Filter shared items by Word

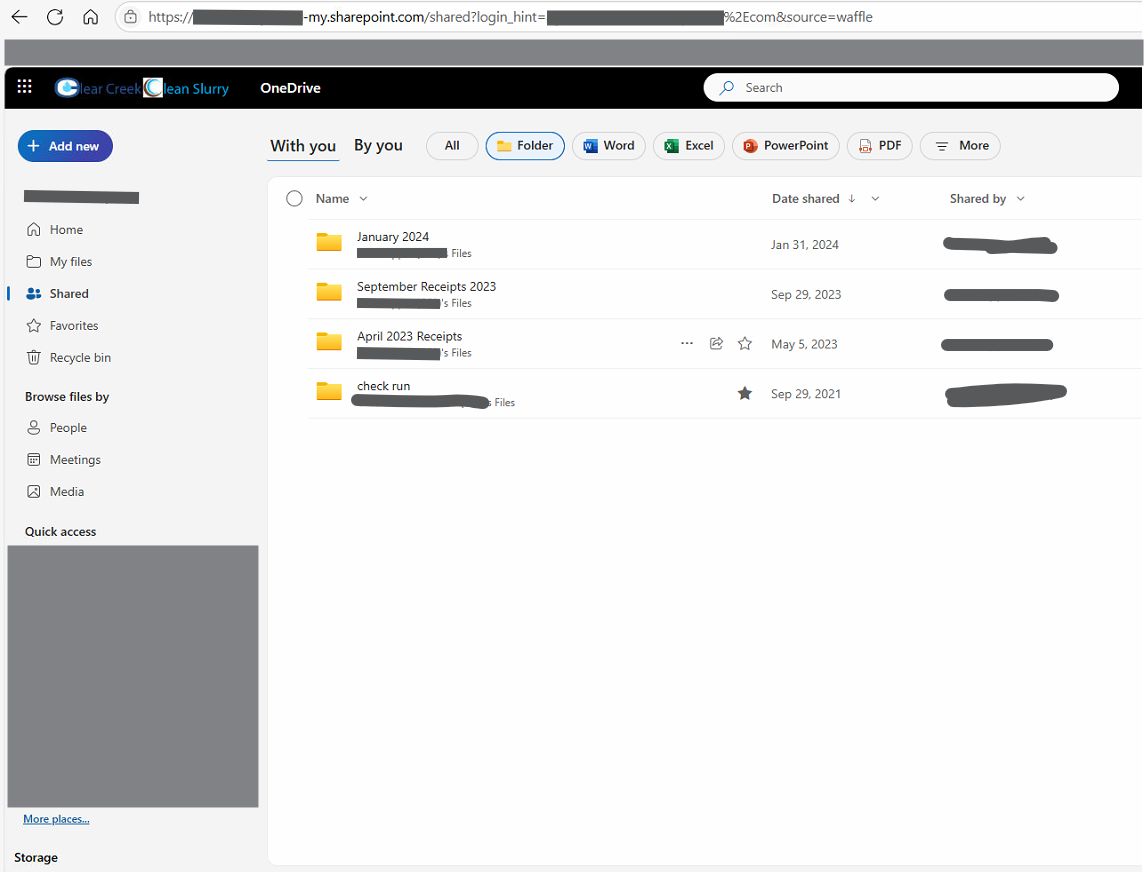[x=609, y=145]
